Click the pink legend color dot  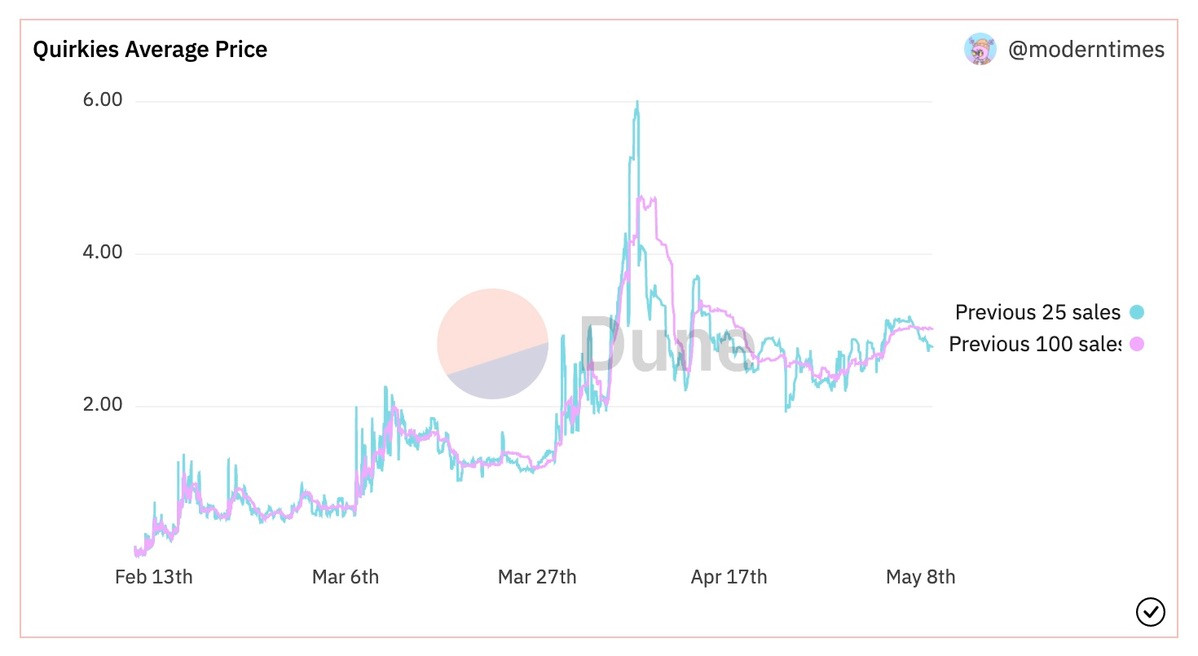[x=1136, y=344]
